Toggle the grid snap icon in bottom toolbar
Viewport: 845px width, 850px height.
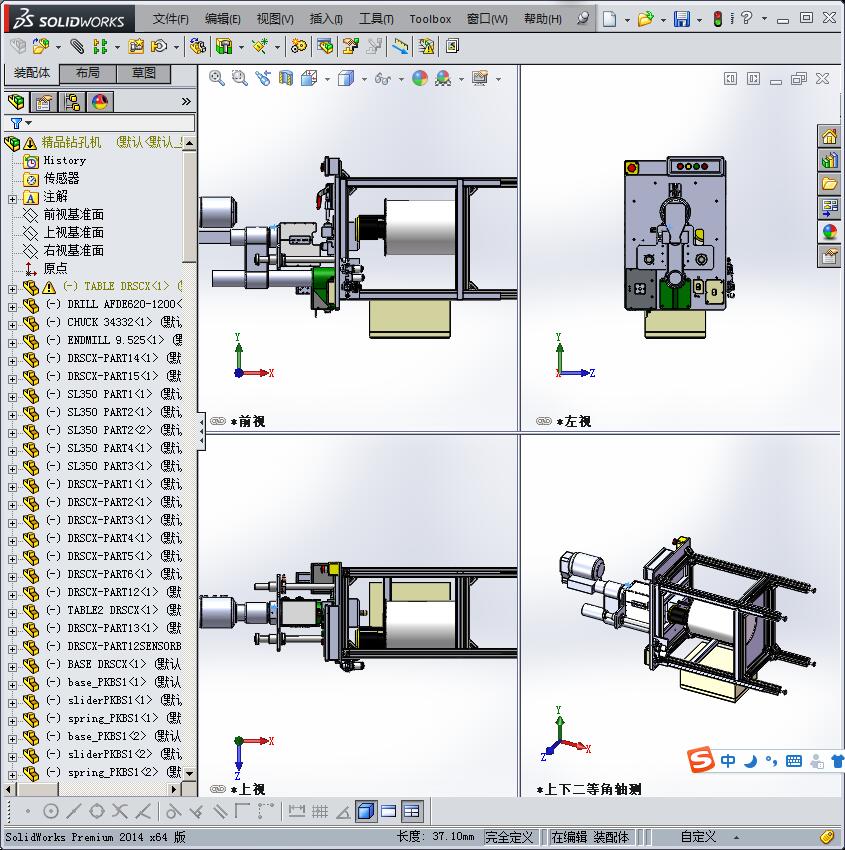[320, 811]
